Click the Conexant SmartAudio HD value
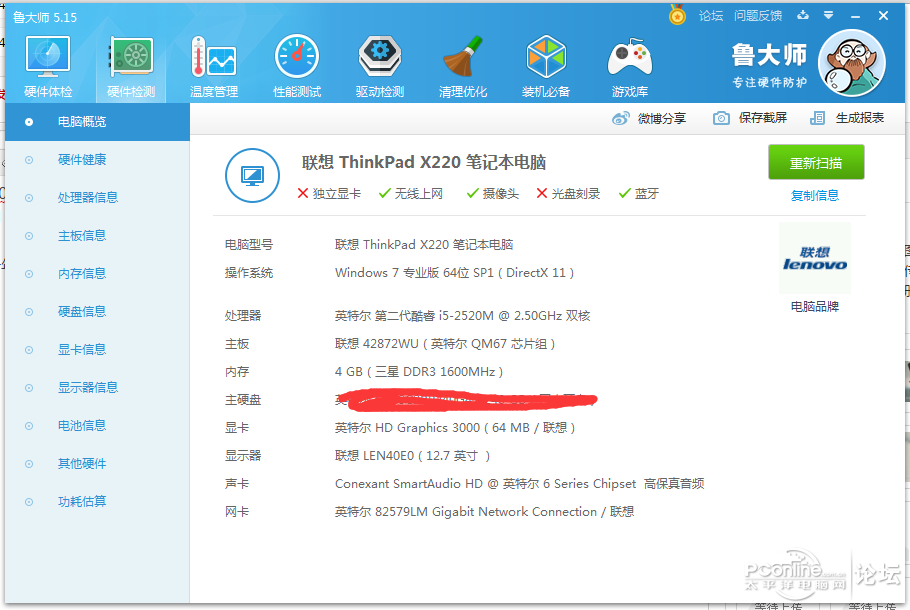Screen dimensions: 910x610 (x=519, y=483)
